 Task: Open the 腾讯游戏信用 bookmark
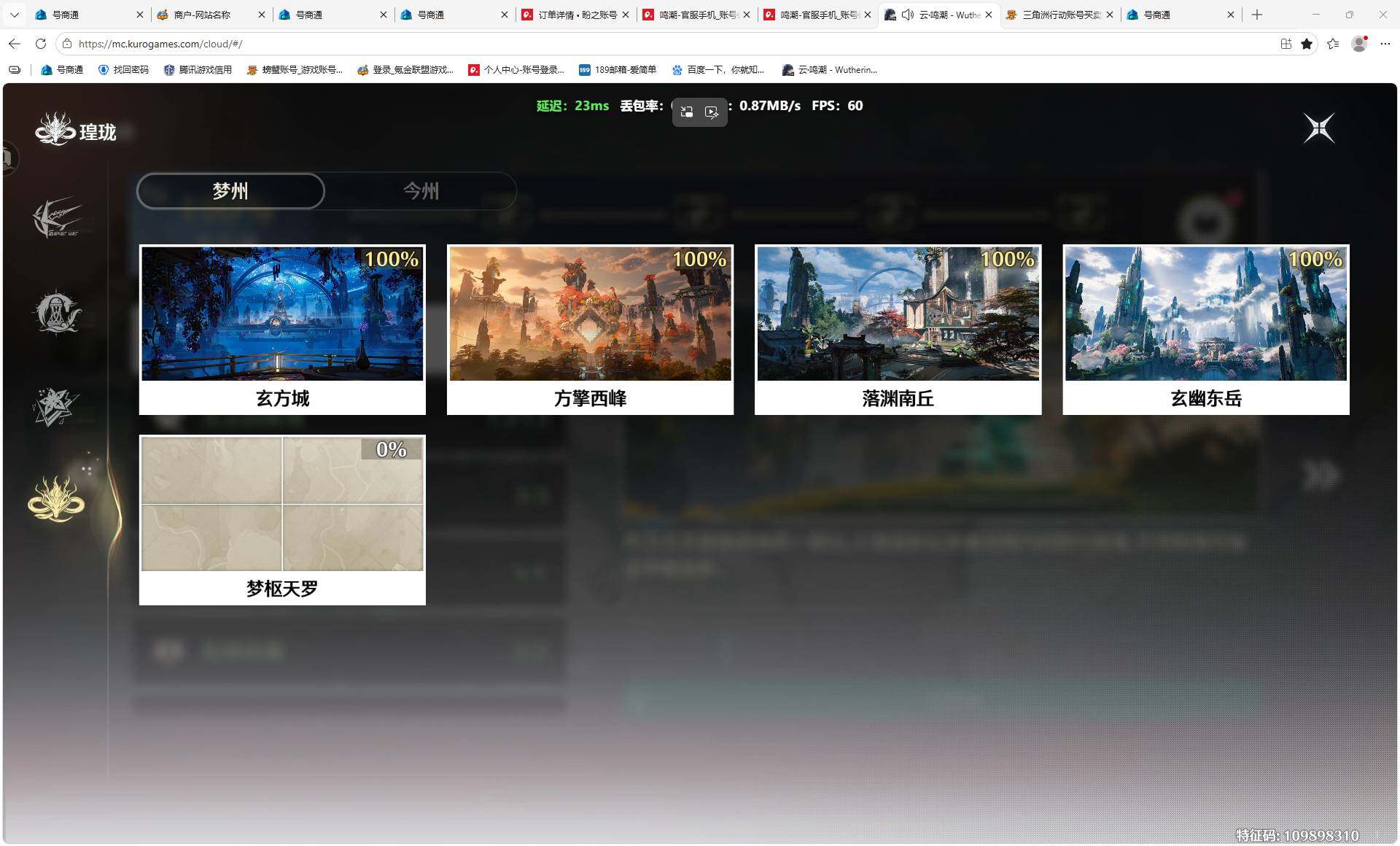click(x=198, y=70)
